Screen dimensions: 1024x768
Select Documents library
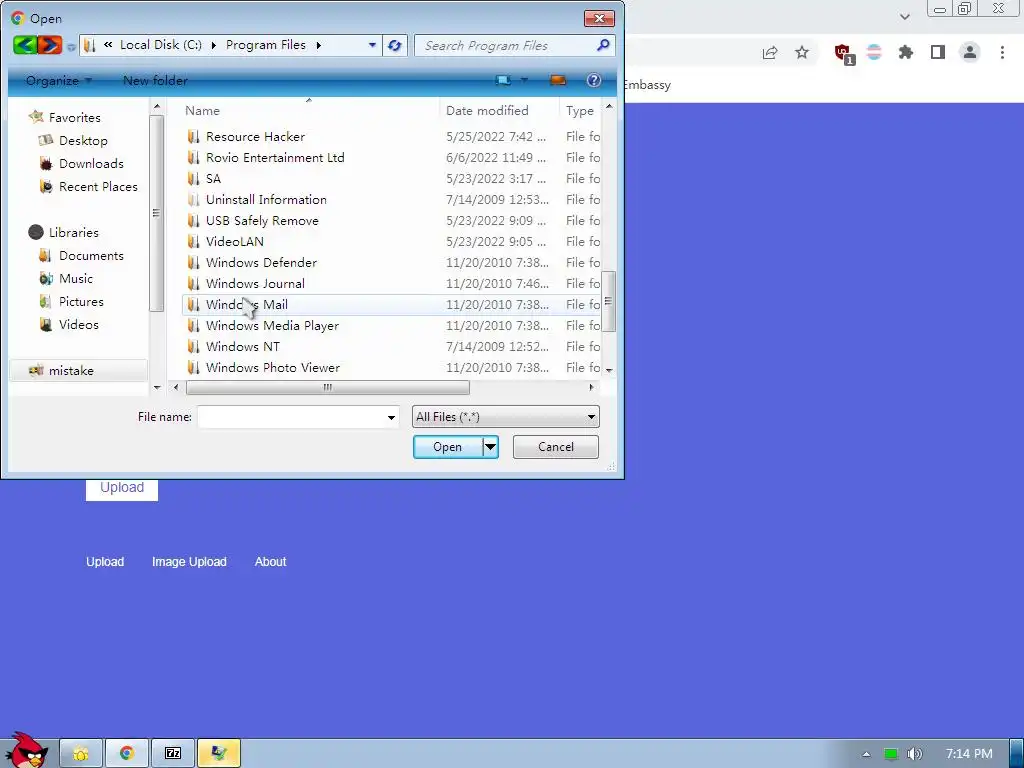point(91,255)
